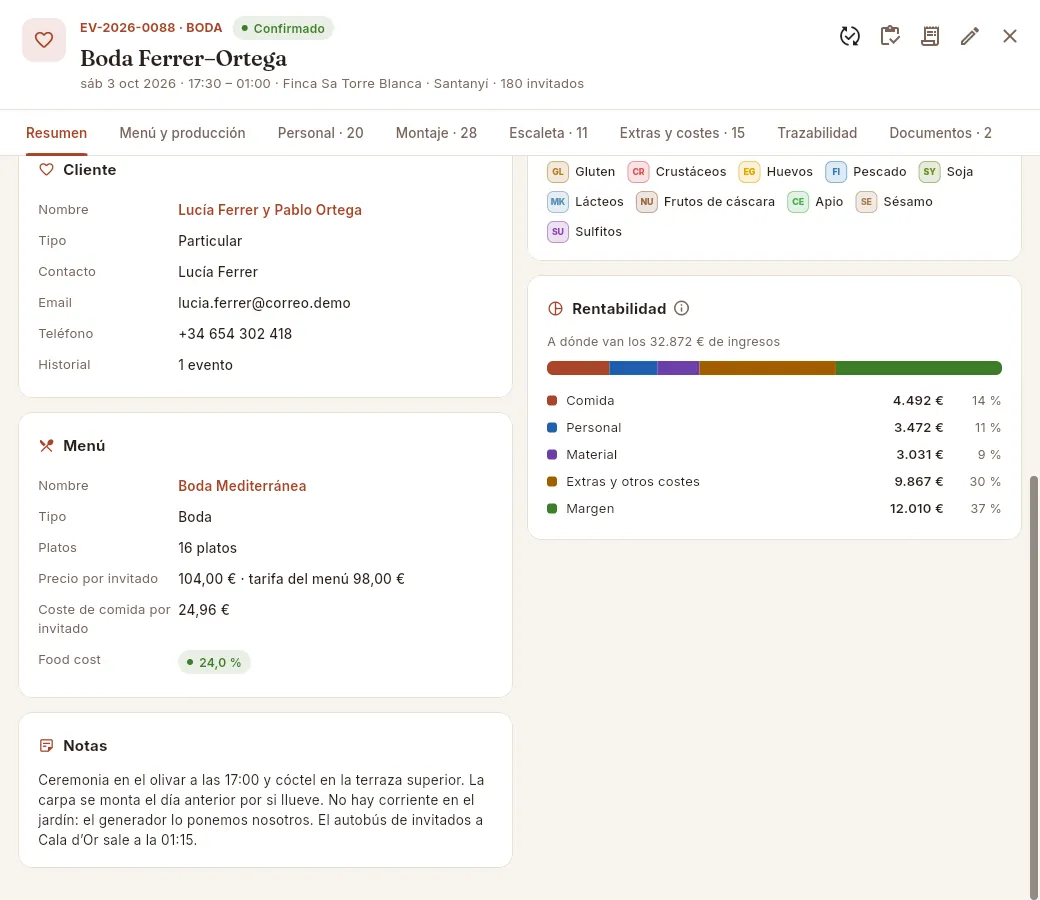Click the utensils icon beside Menú heading
This screenshot has height=900, width=1040.
coord(46,446)
